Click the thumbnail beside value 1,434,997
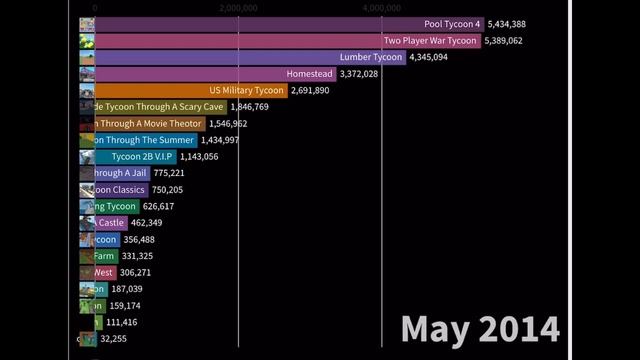 [87, 140]
